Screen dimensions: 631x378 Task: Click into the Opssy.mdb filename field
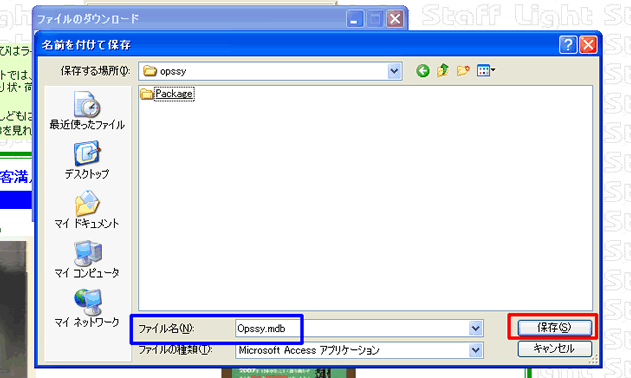coord(353,328)
